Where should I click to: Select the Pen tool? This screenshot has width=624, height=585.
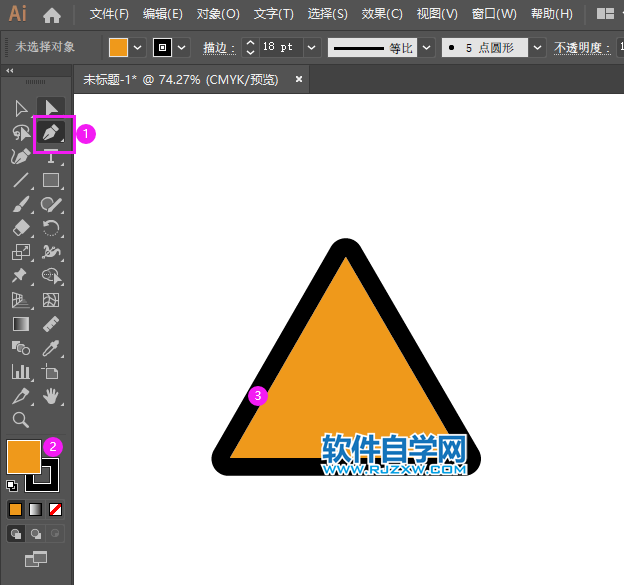(51, 133)
